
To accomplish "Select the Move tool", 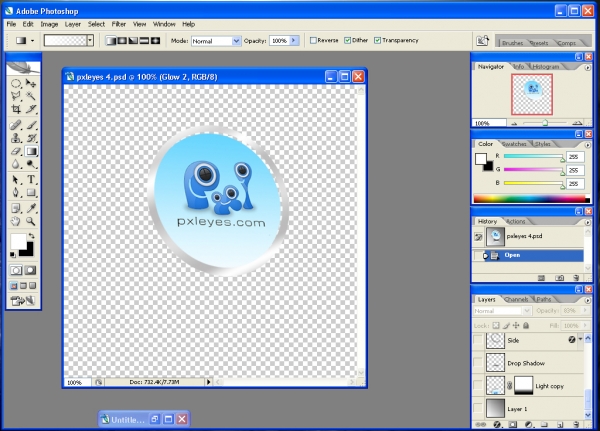I will tap(31, 83).
